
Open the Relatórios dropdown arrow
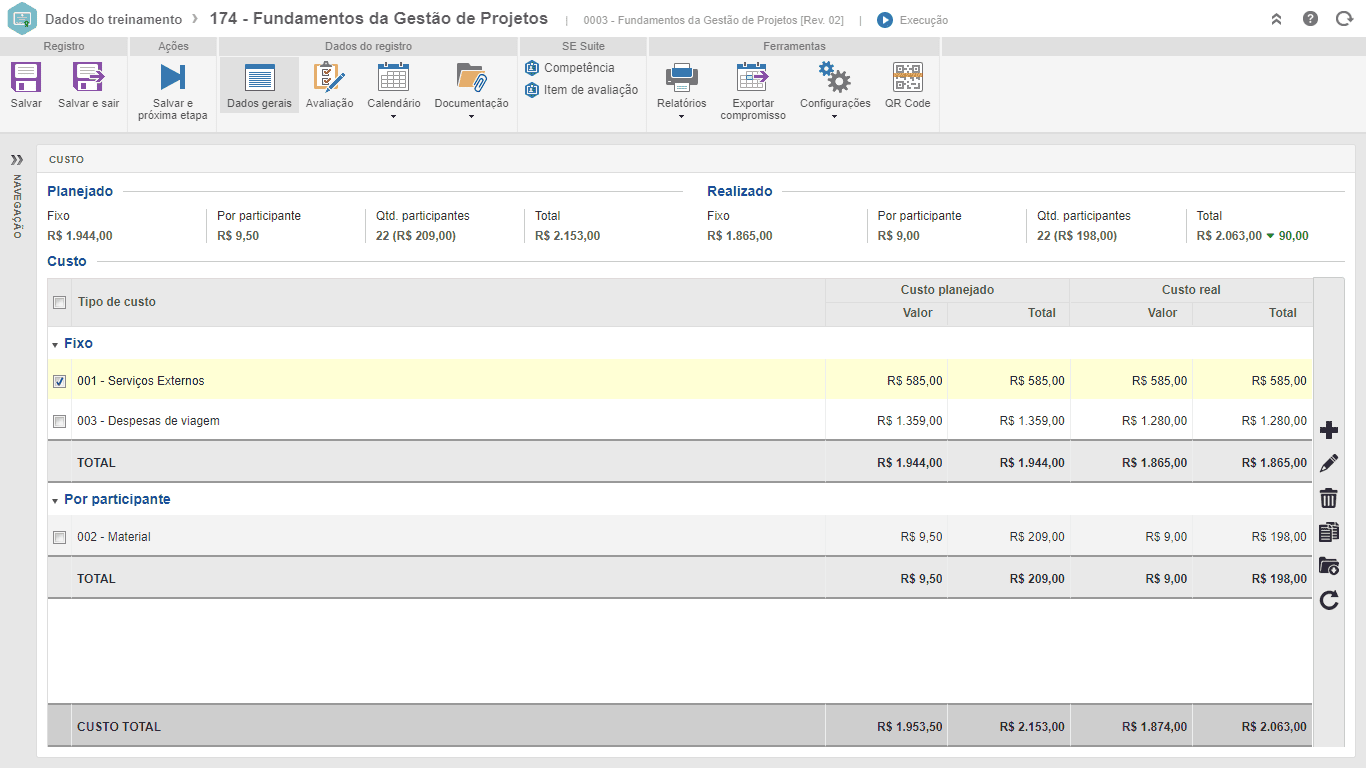[x=682, y=117]
